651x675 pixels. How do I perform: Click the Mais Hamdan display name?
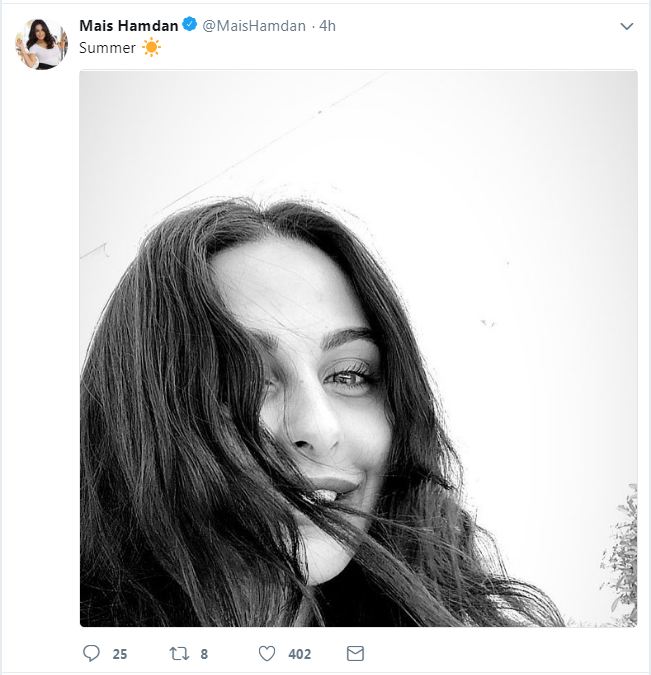(129, 26)
